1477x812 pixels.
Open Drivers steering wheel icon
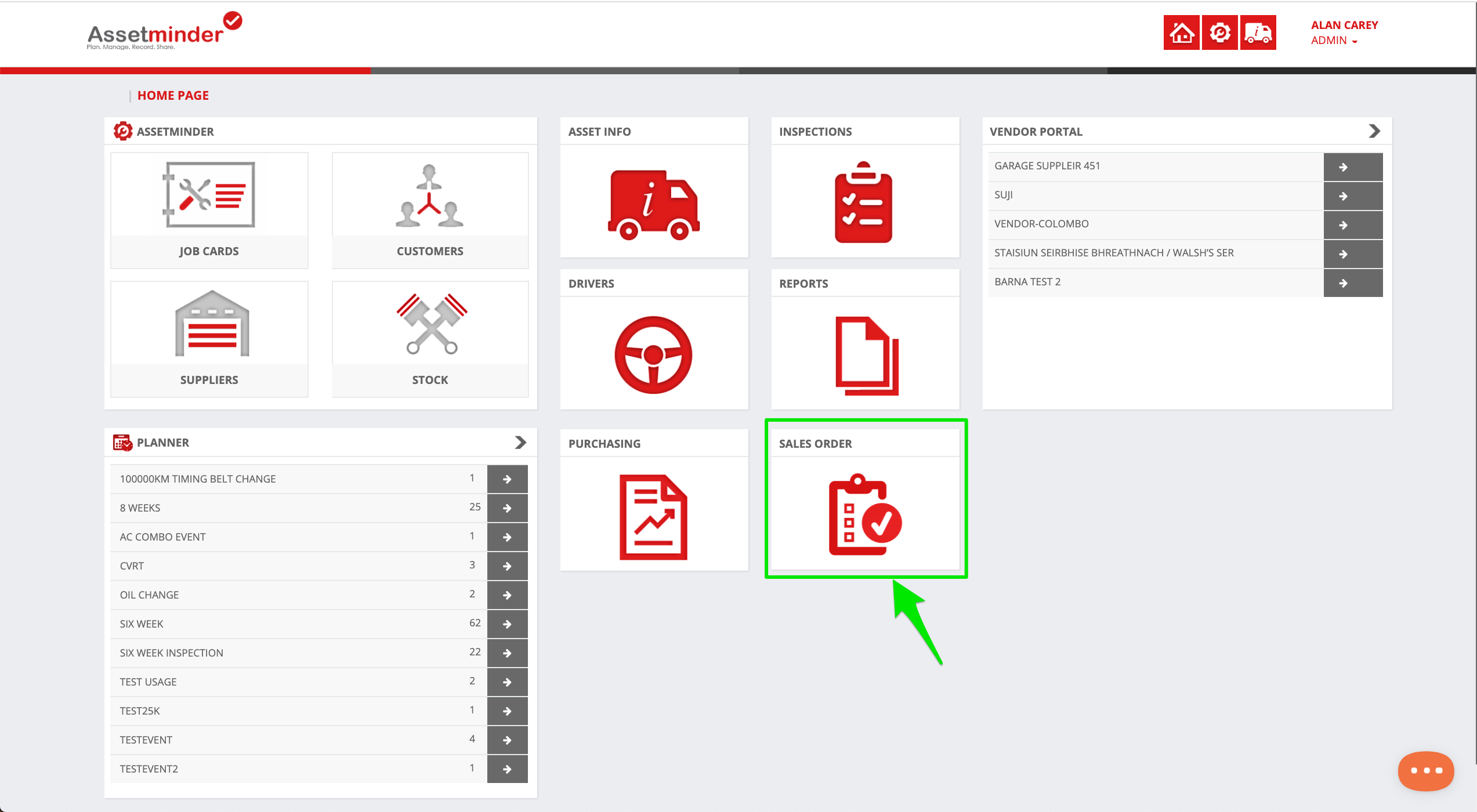(653, 354)
